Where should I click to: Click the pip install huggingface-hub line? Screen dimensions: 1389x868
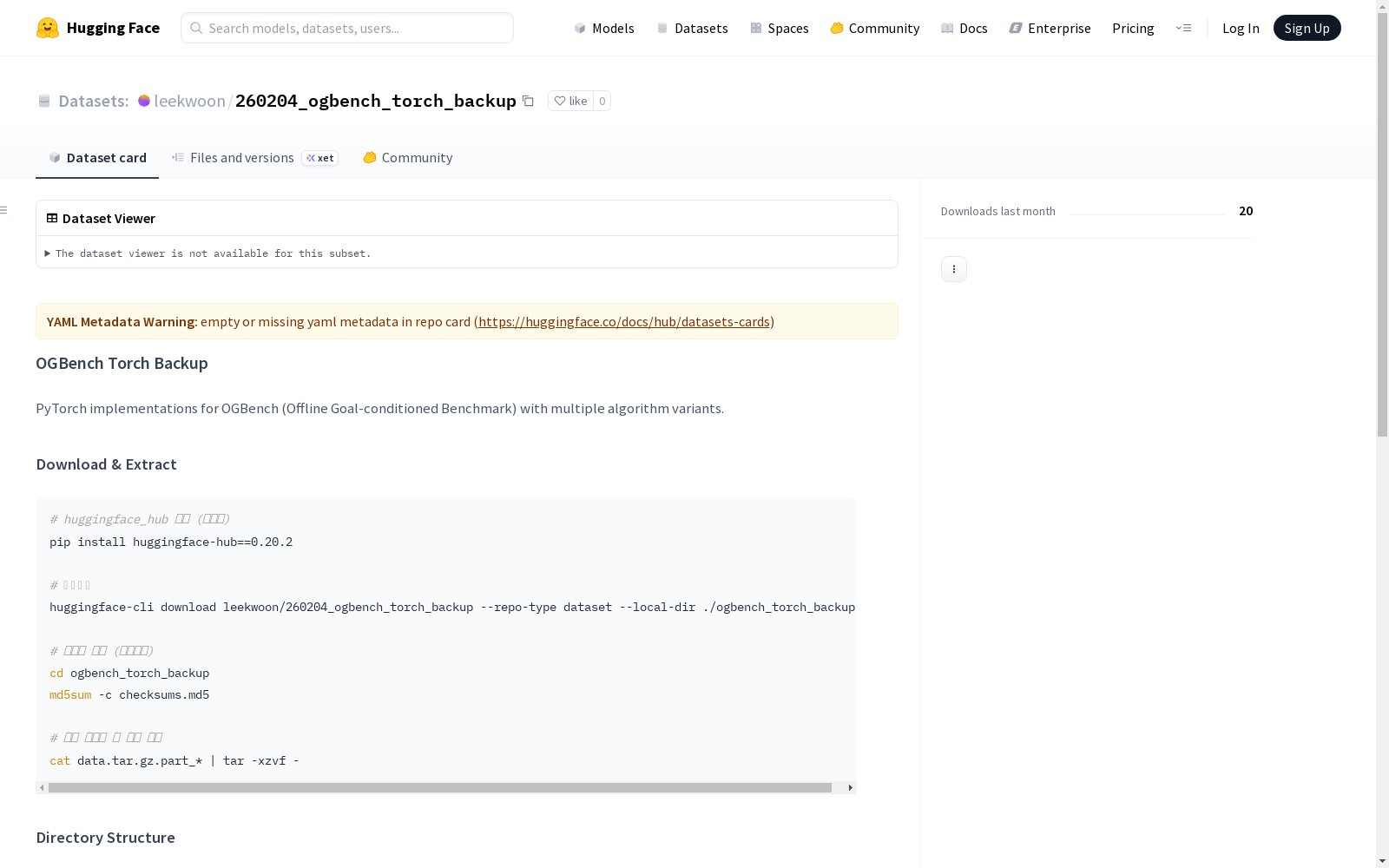click(171, 542)
